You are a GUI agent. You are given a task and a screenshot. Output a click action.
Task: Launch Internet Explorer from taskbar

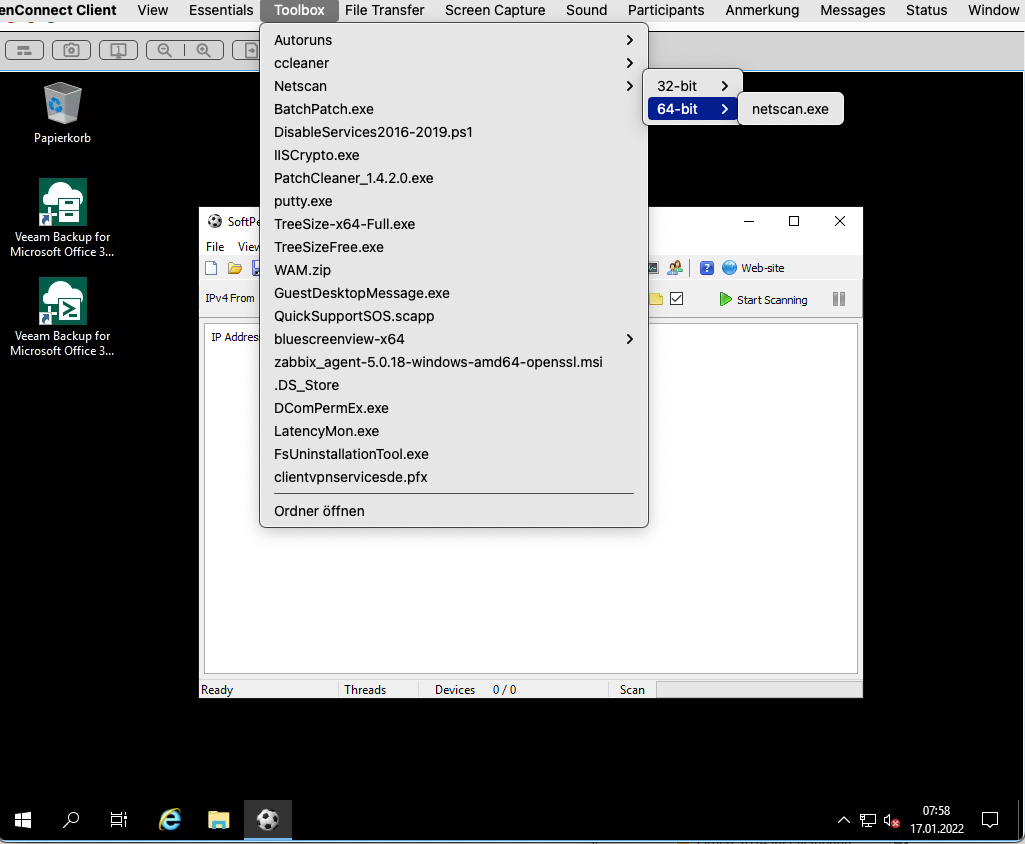click(170, 820)
